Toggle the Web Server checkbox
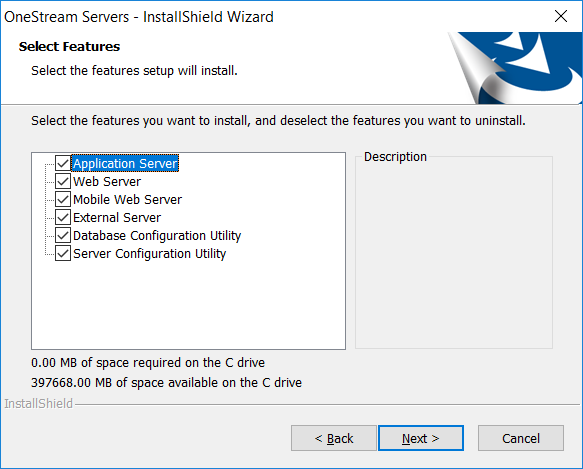Screen dimensions: 583x469 (63, 182)
